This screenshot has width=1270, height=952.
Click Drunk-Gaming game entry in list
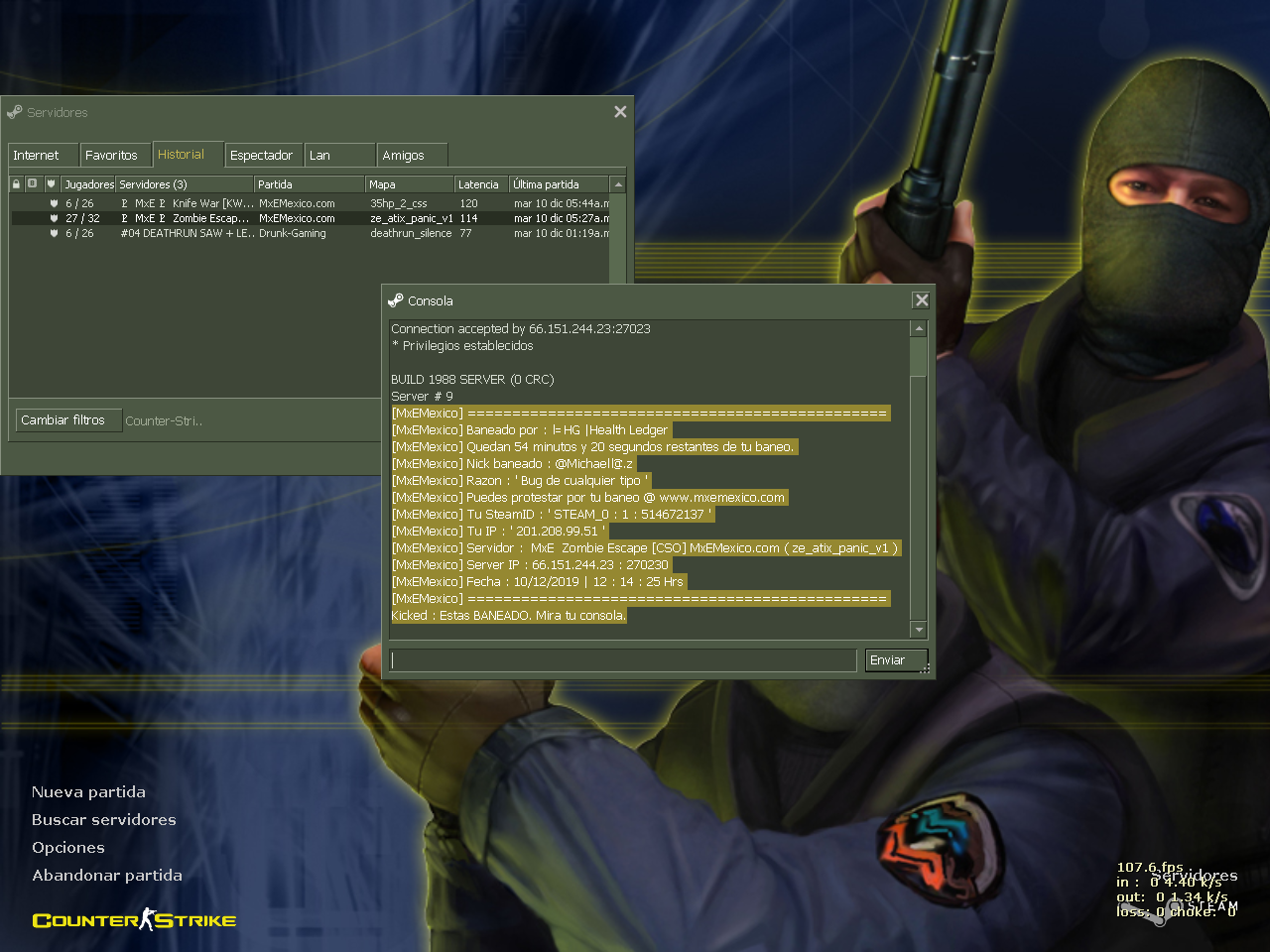pyautogui.click(x=292, y=233)
